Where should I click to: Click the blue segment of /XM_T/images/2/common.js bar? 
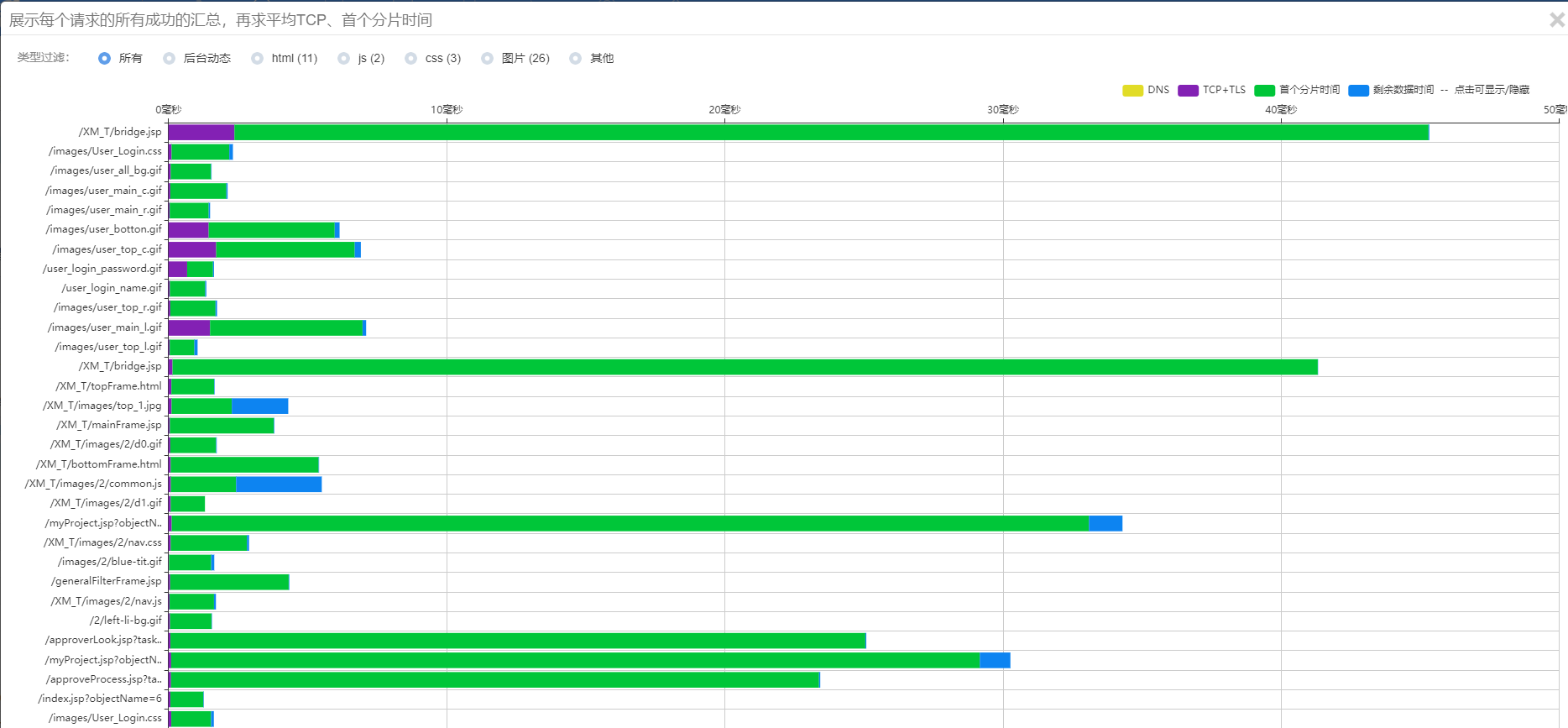(x=279, y=484)
